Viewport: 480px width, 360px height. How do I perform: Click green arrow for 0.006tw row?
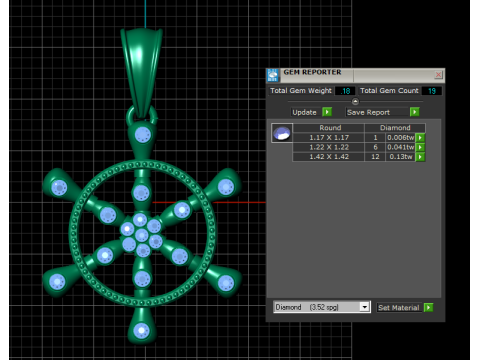pyautogui.click(x=420, y=137)
